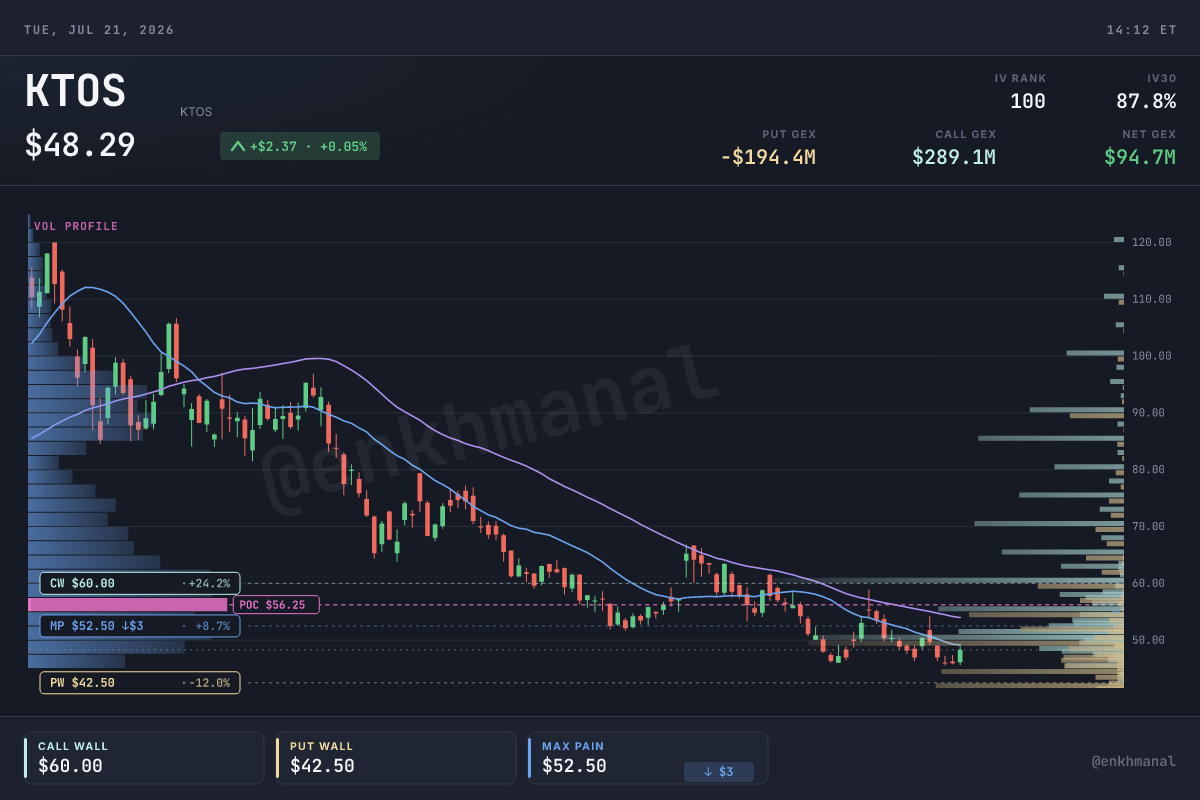Image resolution: width=1200 pixels, height=800 pixels.
Task: Click the 120.00 price axis label
Action: point(1152,242)
